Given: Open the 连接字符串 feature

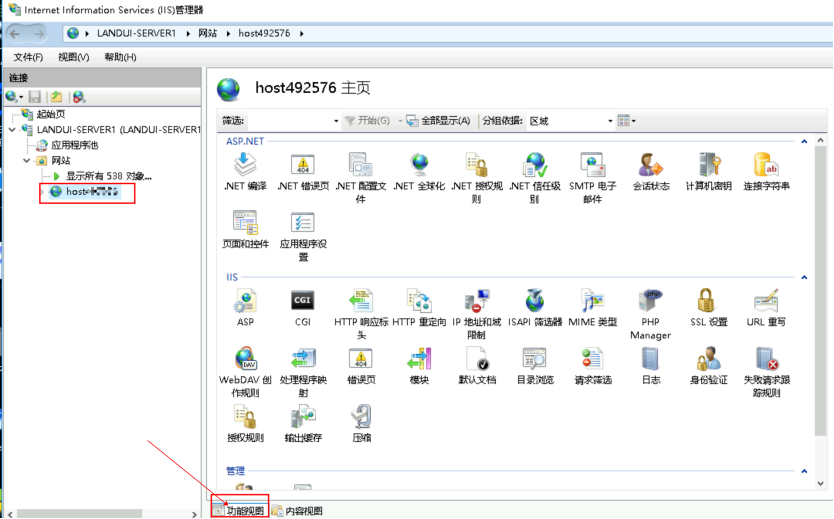Looking at the screenshot, I should pos(766,171).
